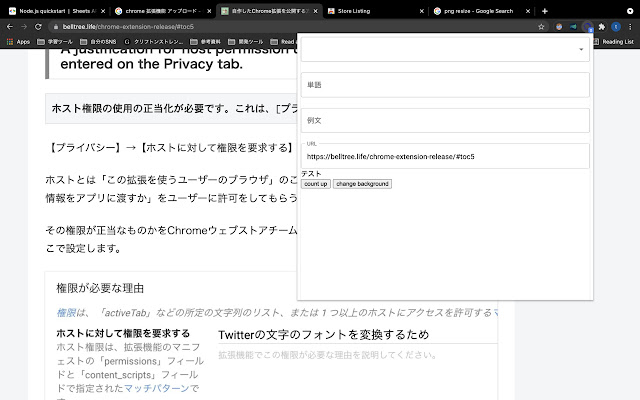The image size is (640, 400).
Task: Open the 自分のSNS bookmark folder
Action: tap(98, 42)
